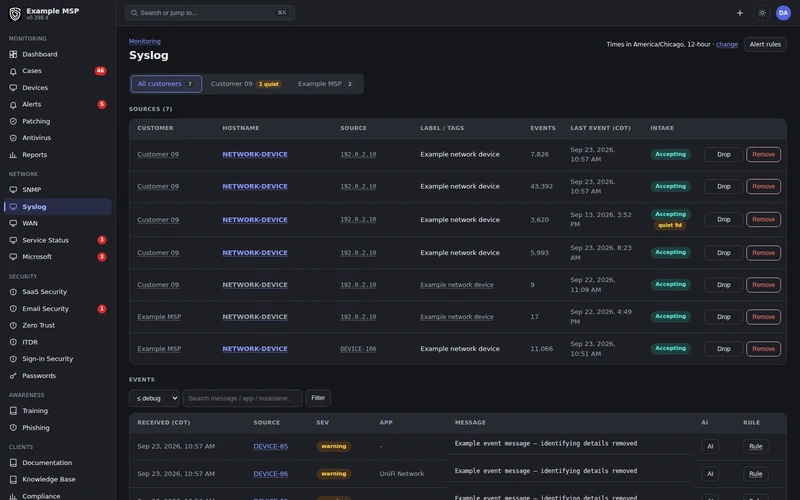Open SaaS Security via its icon
Viewport: 800px width, 500px height.
[x=13, y=292]
